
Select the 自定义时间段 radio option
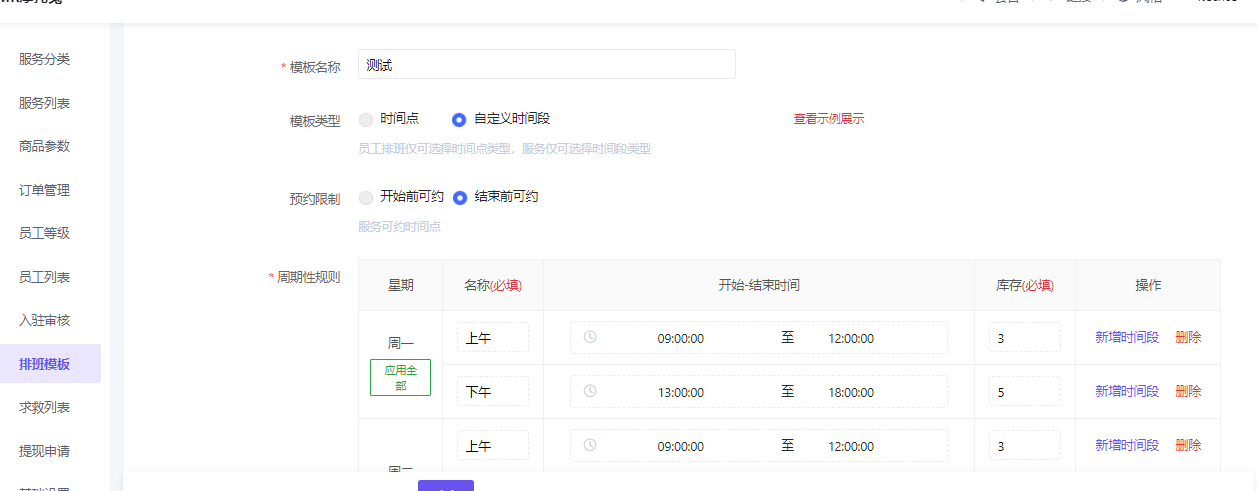pos(459,119)
